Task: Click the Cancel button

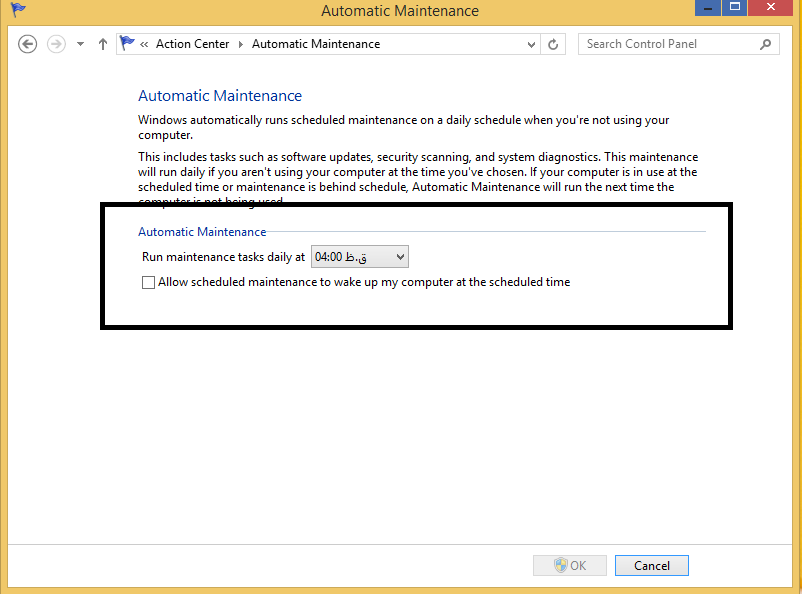Action: 652,565
